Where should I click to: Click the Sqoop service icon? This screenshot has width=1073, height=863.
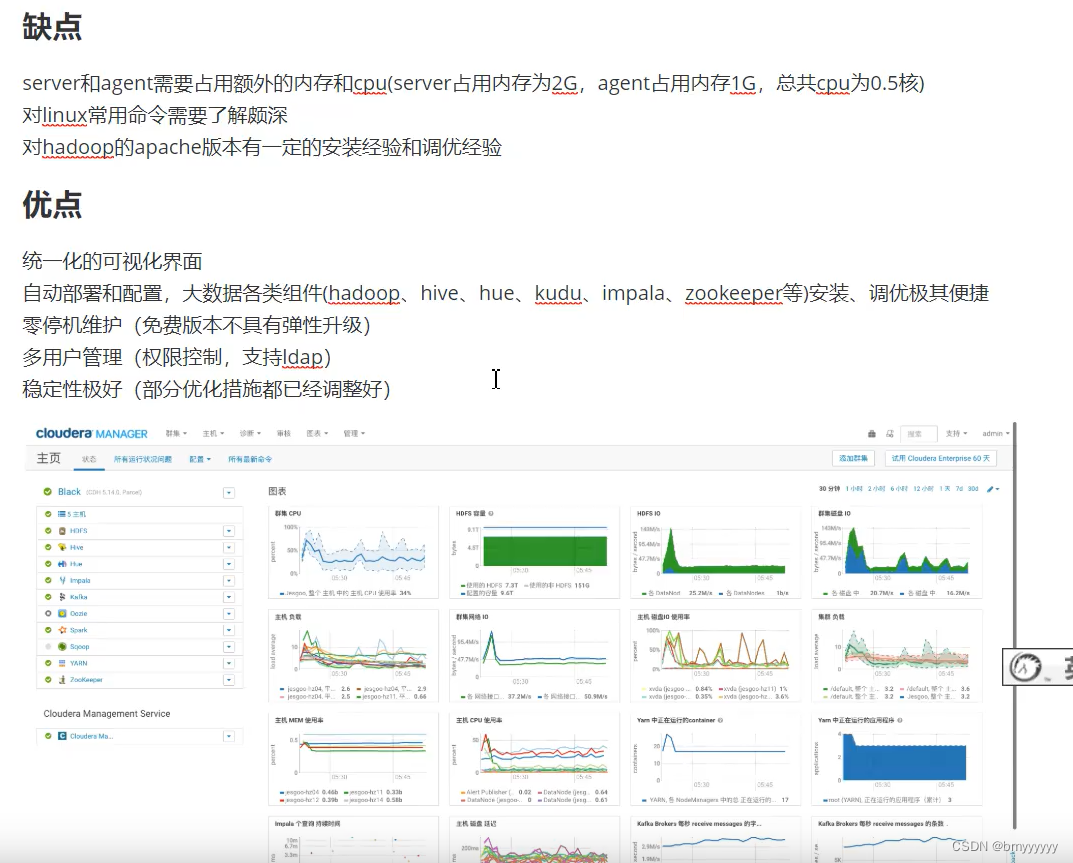click(62, 647)
